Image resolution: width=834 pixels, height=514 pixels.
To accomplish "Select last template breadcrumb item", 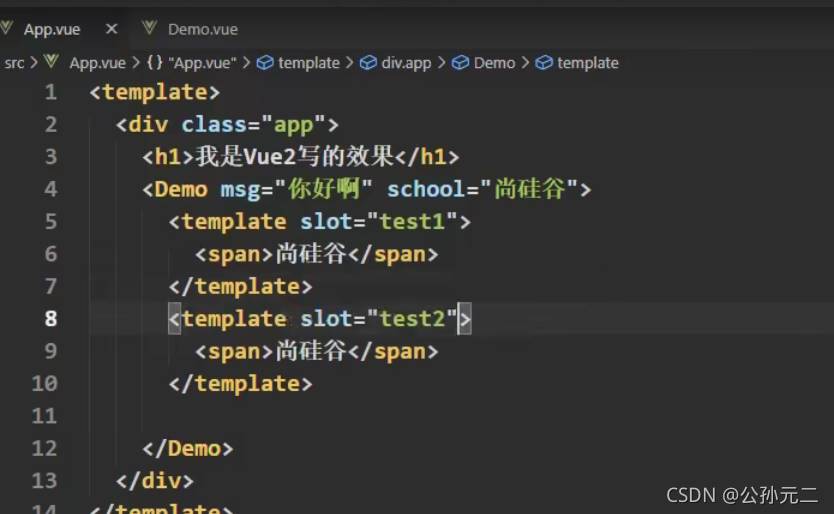I will point(588,63).
